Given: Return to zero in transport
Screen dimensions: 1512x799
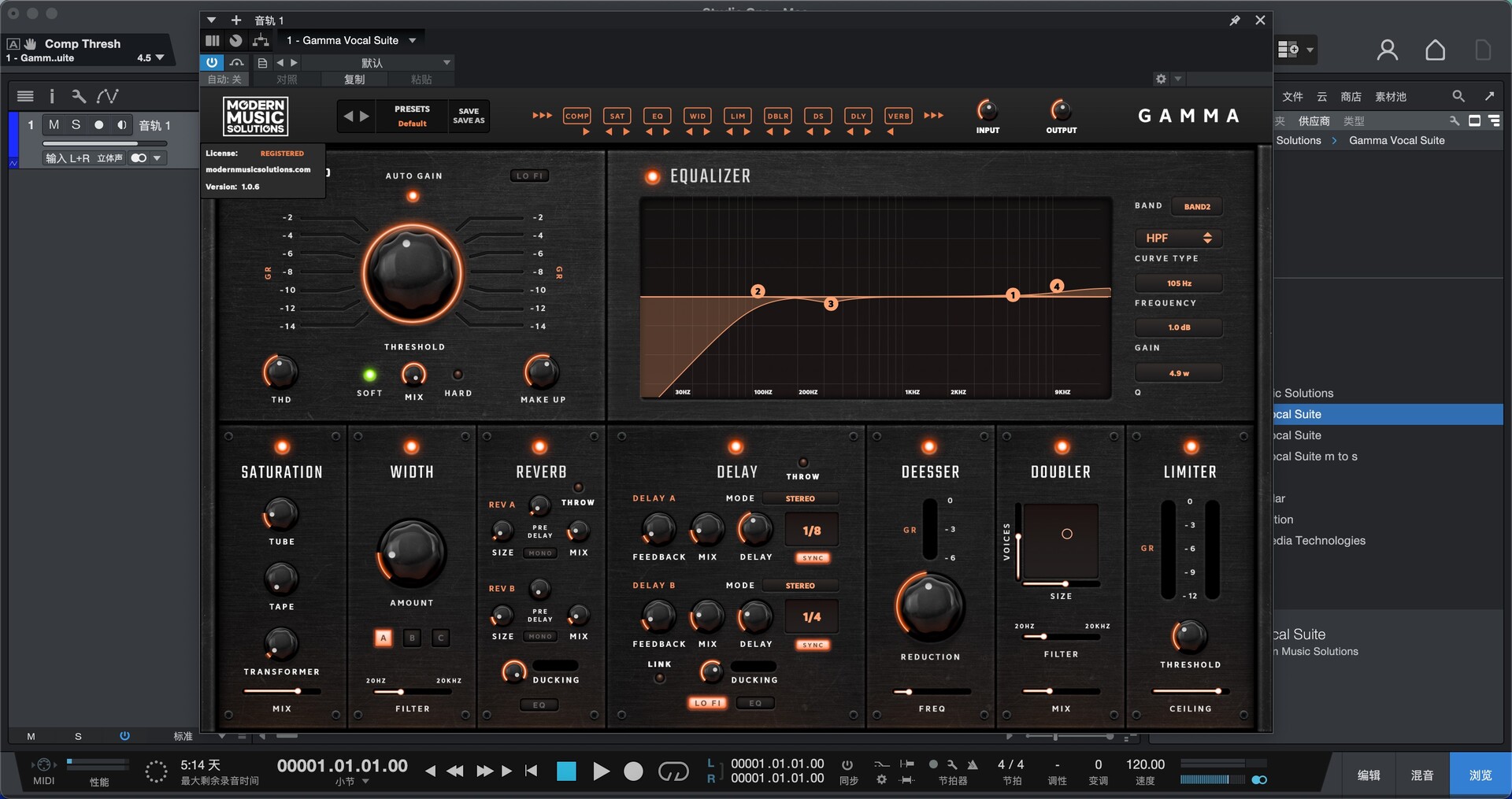Looking at the screenshot, I should [x=532, y=771].
